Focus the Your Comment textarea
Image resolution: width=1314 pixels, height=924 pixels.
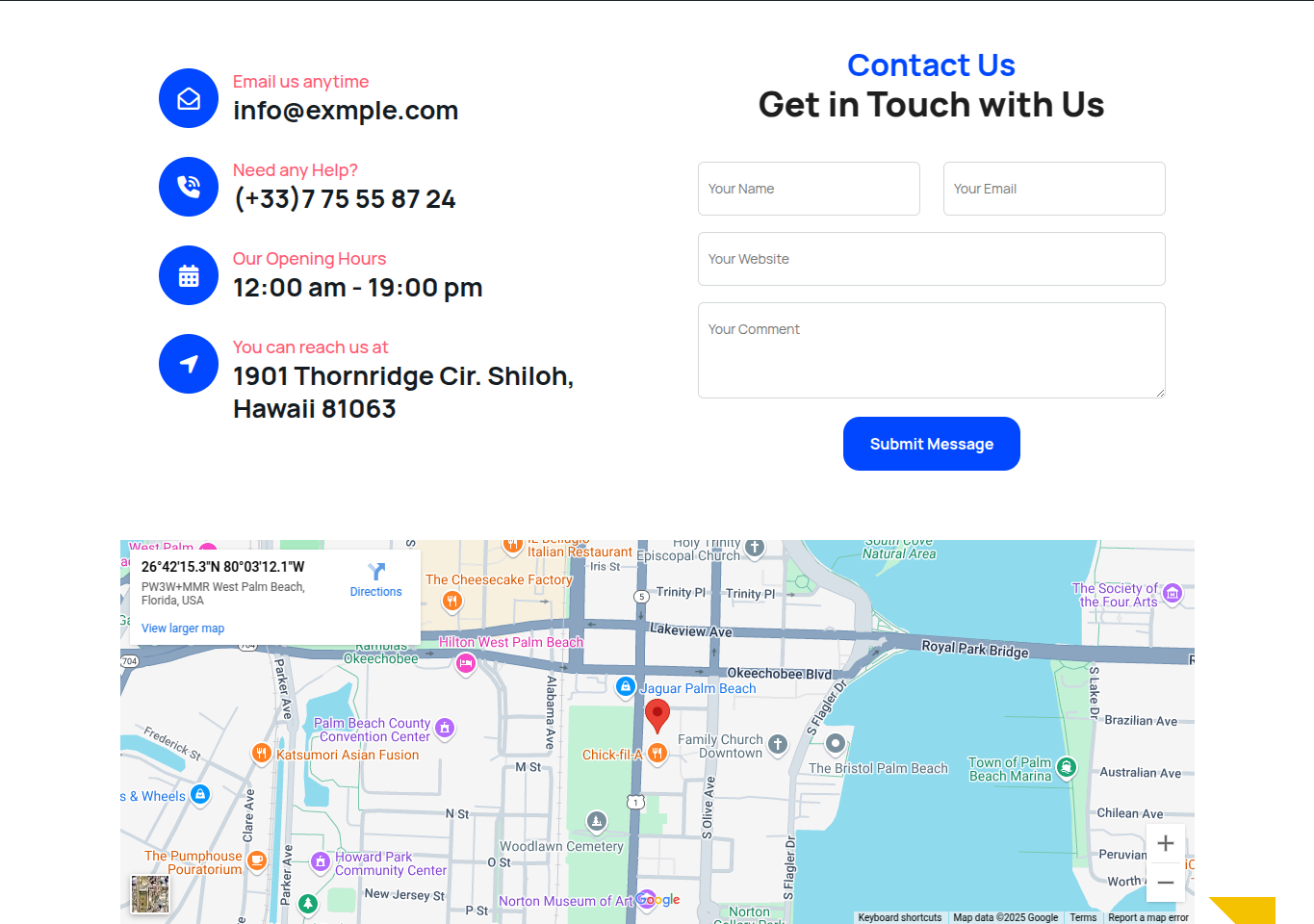pyautogui.click(x=932, y=350)
